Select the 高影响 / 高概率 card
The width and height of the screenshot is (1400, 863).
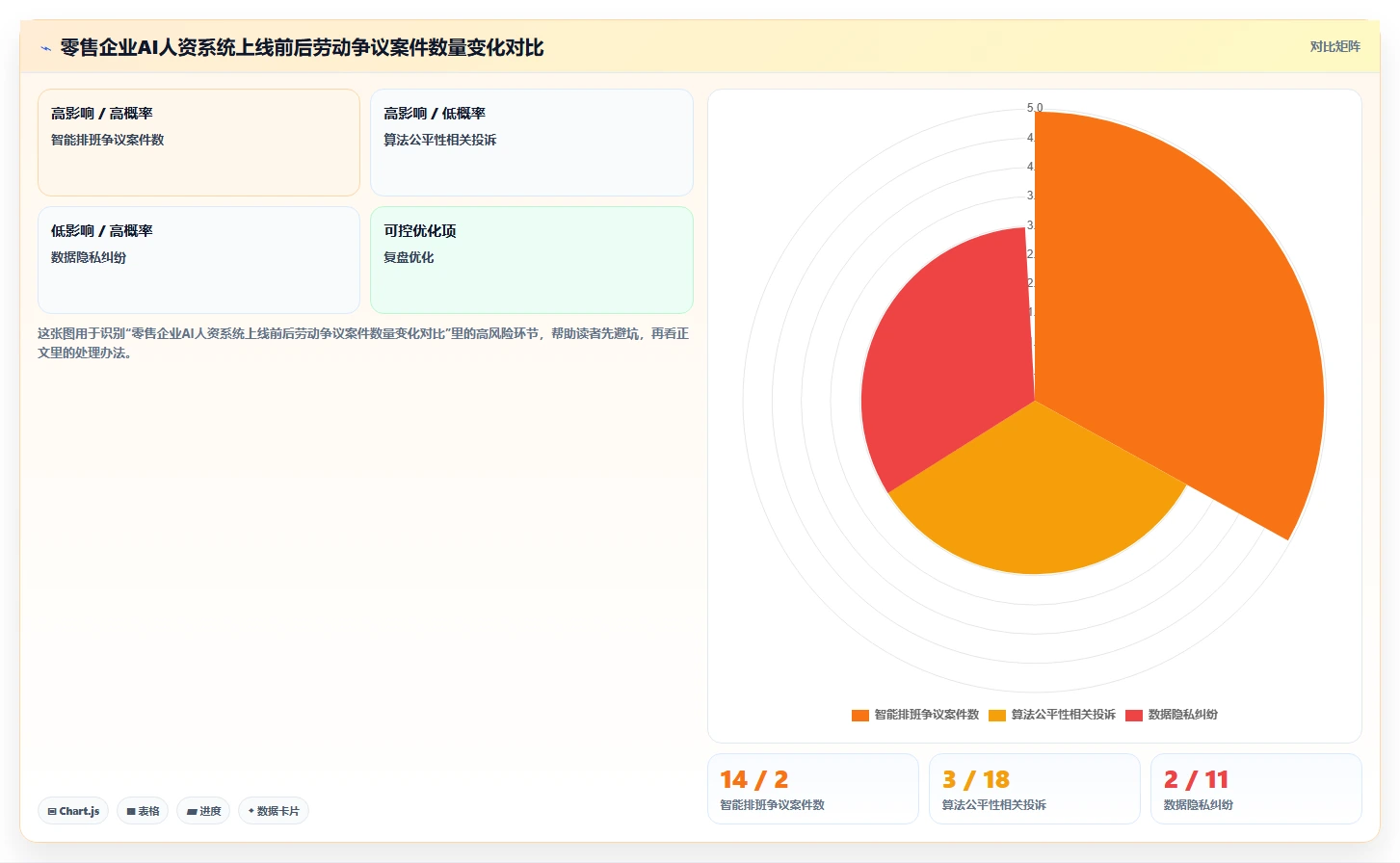[198, 143]
